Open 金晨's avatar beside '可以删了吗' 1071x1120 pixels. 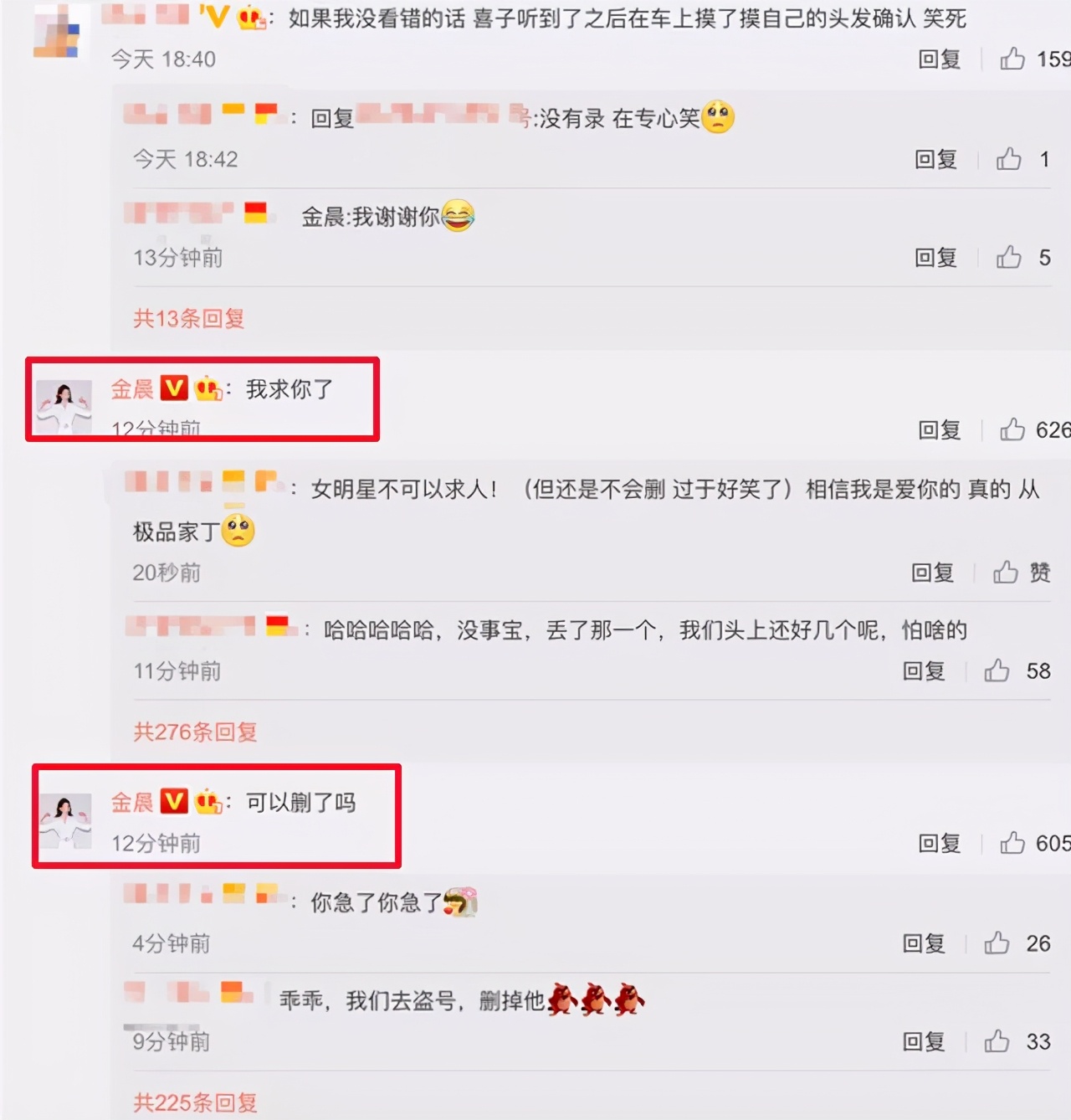pos(66,820)
